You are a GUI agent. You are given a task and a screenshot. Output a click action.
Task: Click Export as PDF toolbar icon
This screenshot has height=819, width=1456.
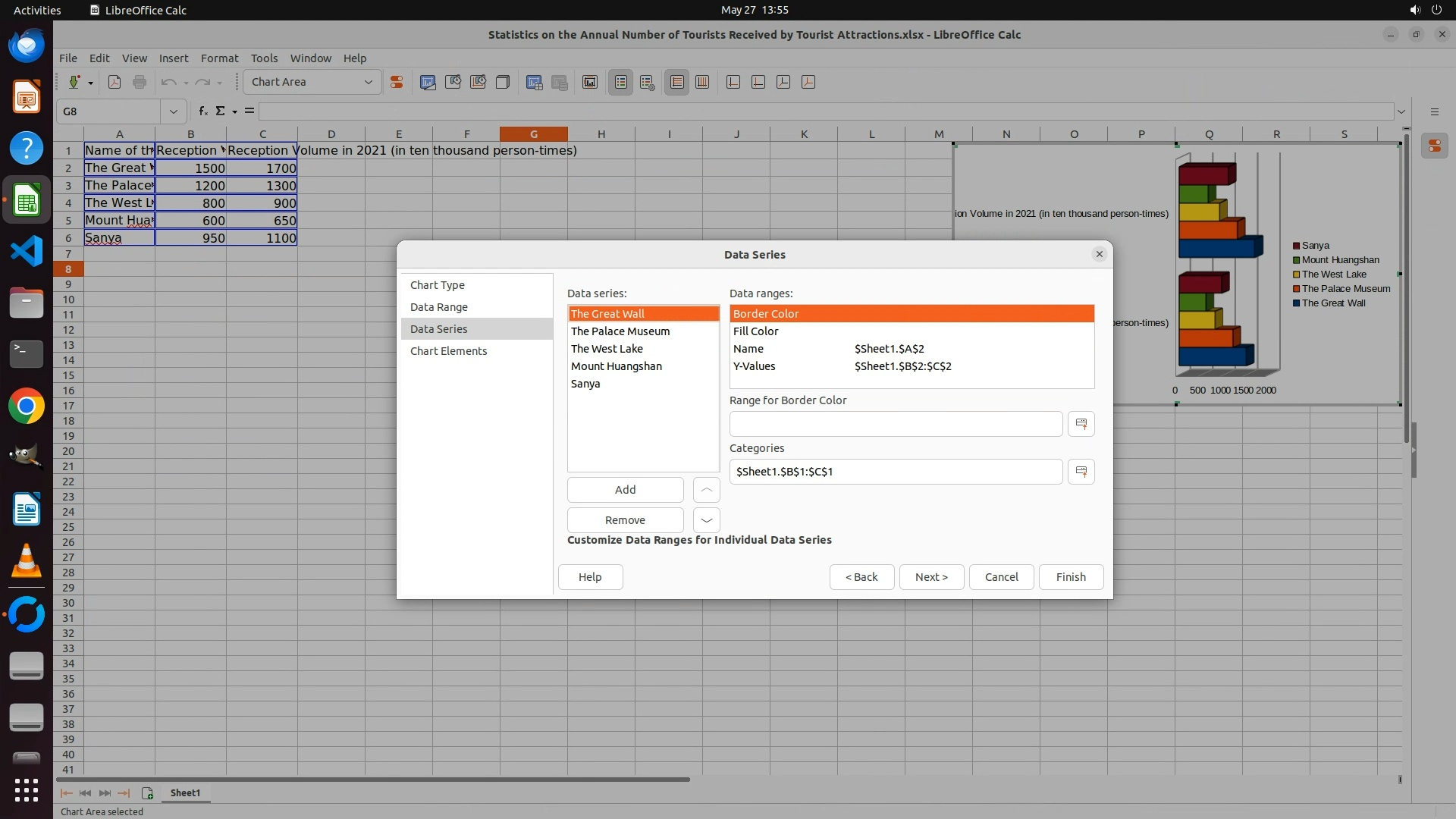(x=115, y=82)
